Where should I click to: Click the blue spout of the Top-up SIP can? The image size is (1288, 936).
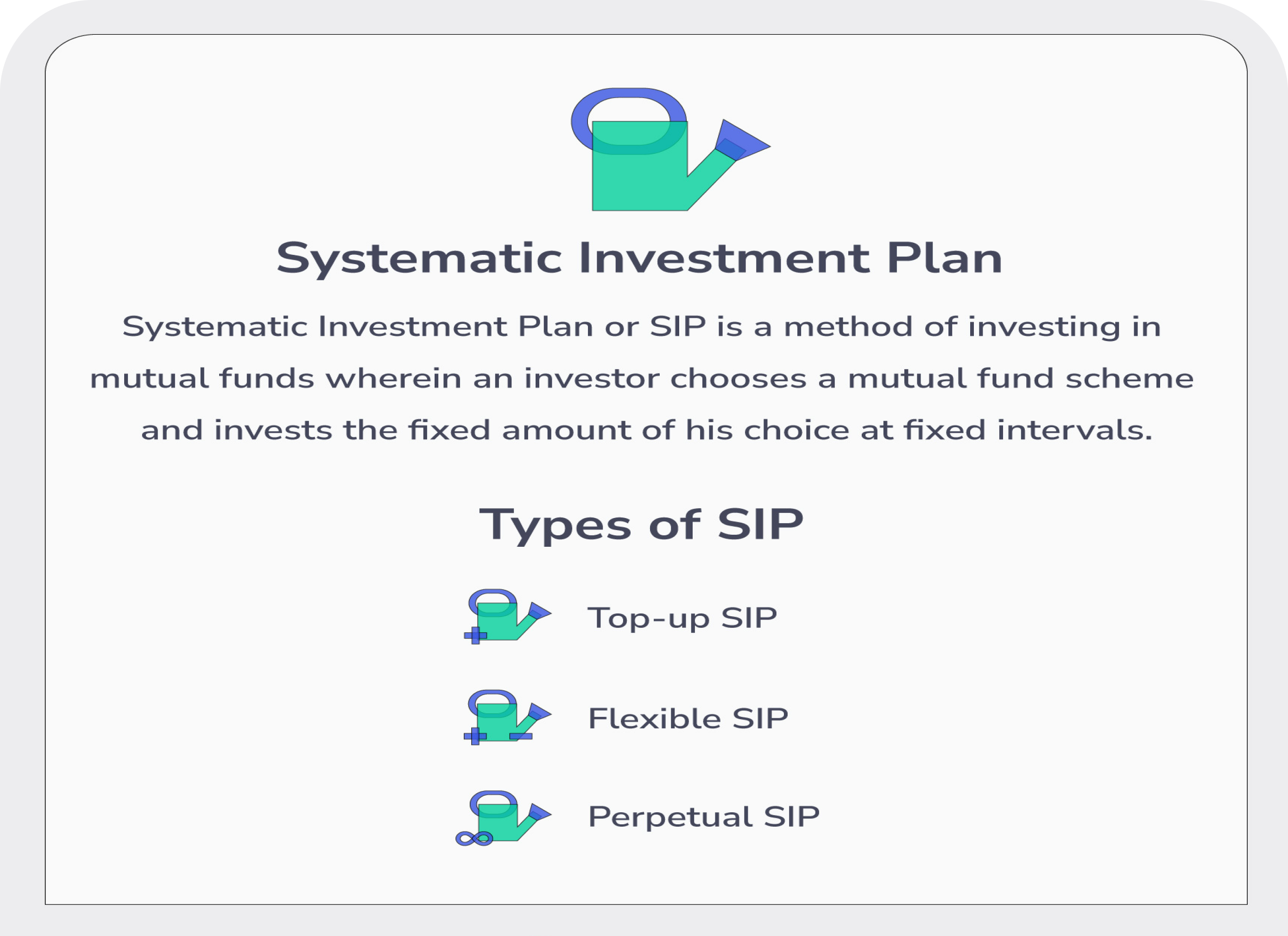click(539, 612)
